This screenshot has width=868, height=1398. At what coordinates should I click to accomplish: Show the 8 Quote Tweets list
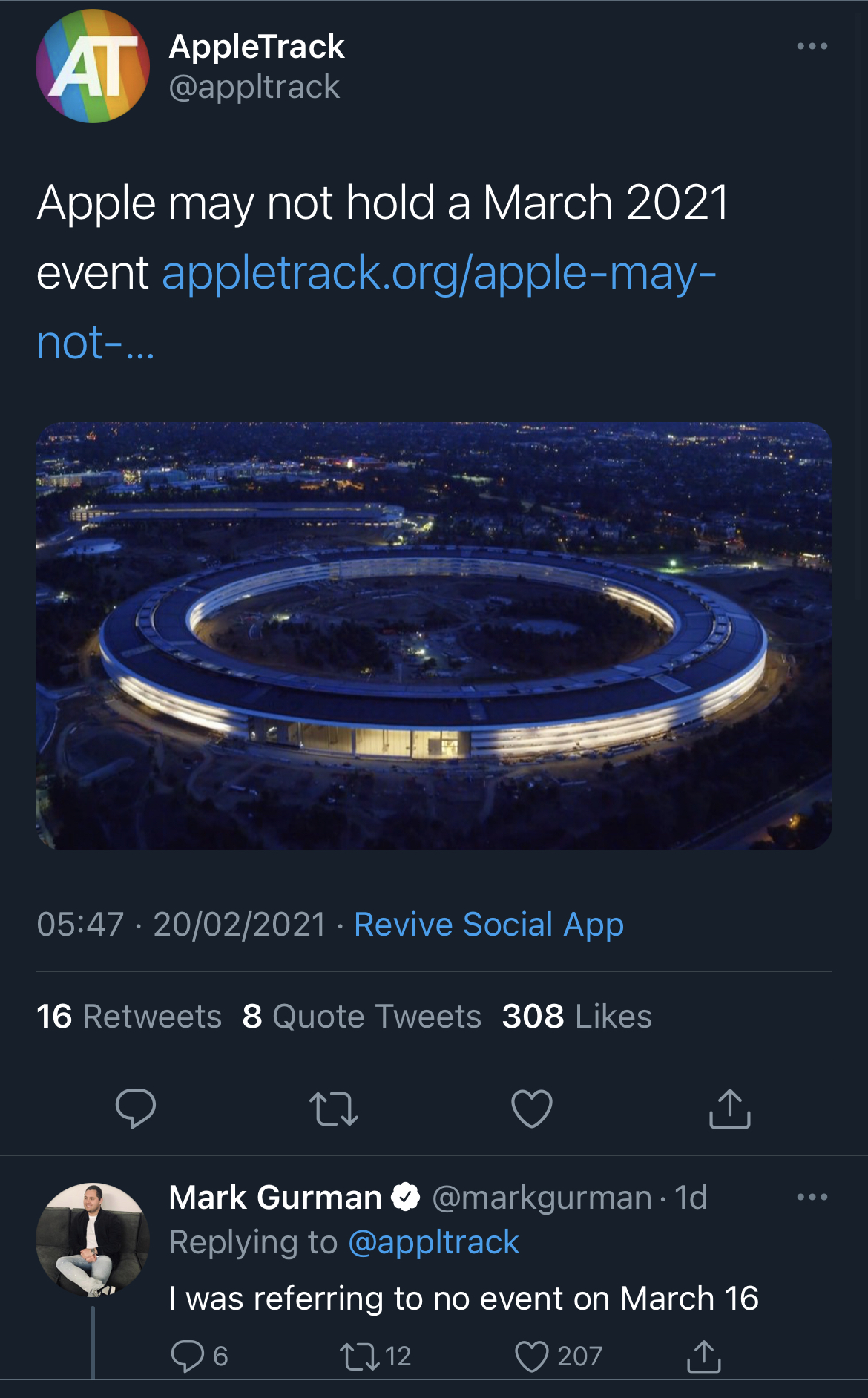click(362, 1017)
